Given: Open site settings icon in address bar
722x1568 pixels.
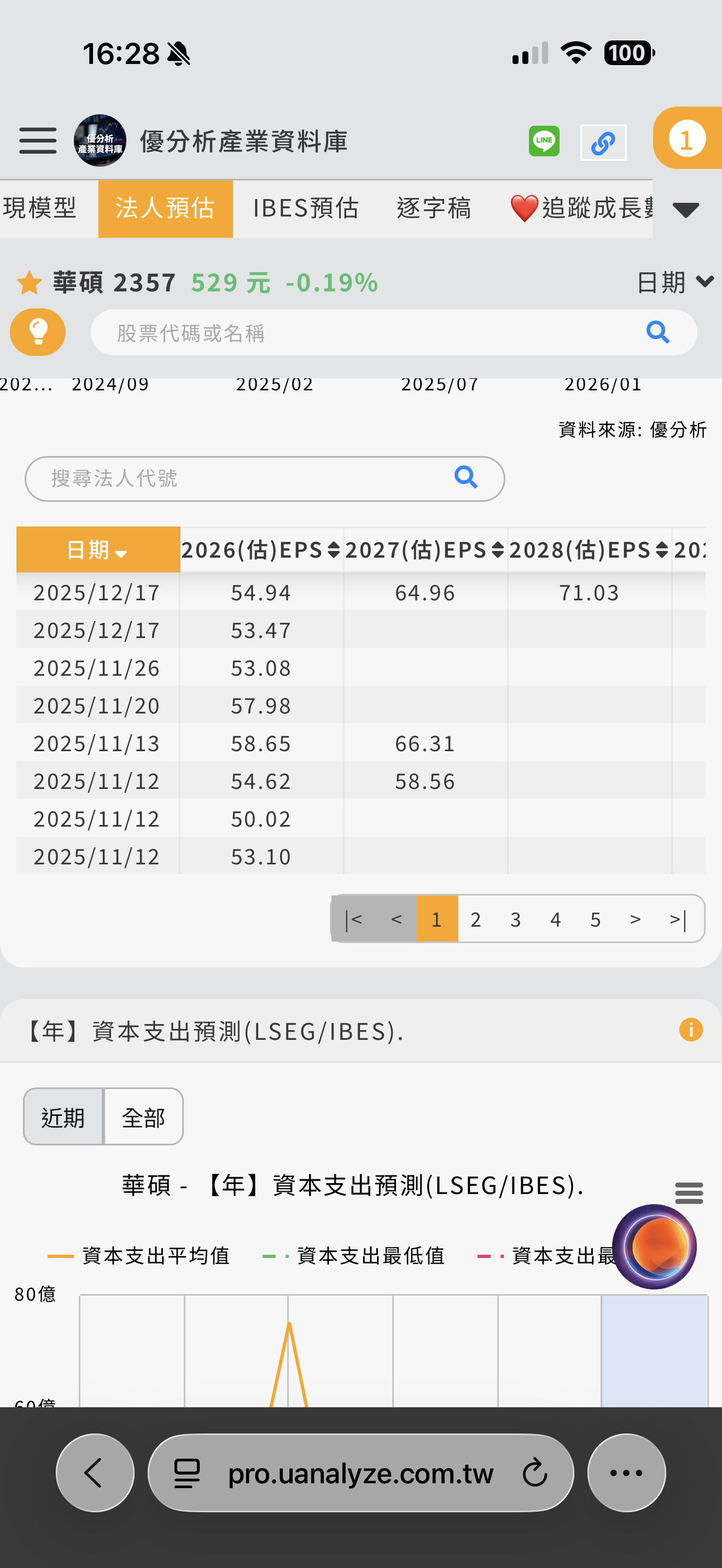Looking at the screenshot, I should tap(187, 1473).
